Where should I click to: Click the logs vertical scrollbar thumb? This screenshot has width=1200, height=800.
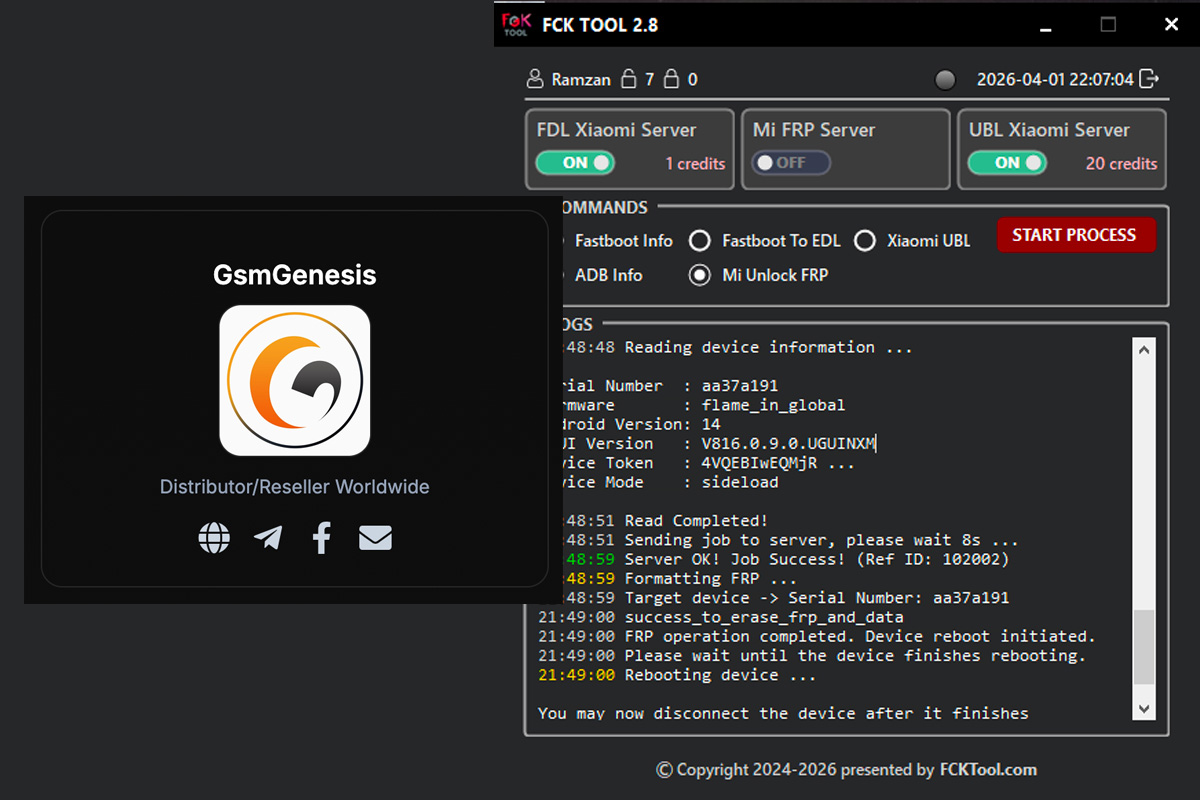1143,646
